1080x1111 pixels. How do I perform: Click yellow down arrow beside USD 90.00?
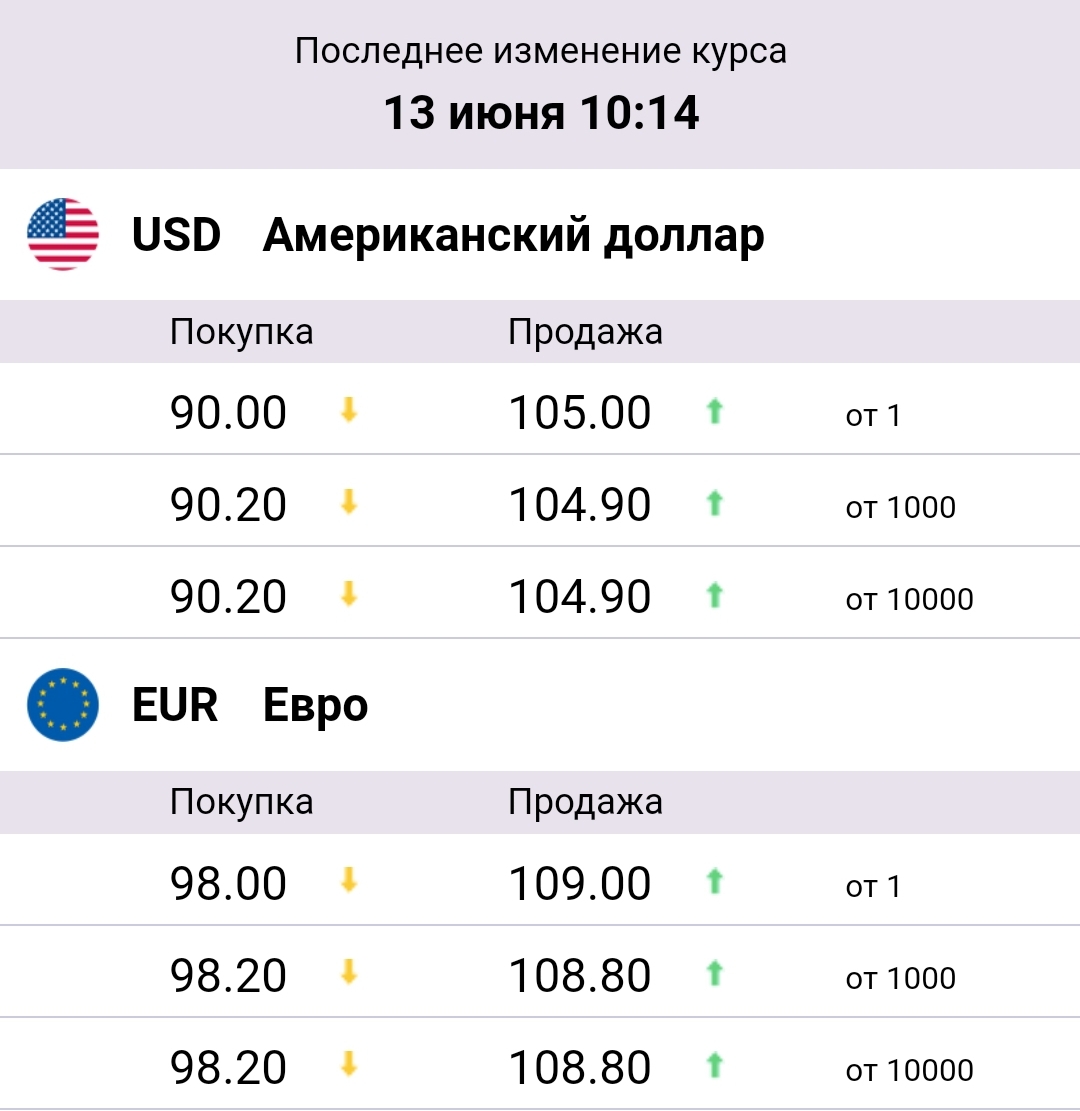click(348, 410)
